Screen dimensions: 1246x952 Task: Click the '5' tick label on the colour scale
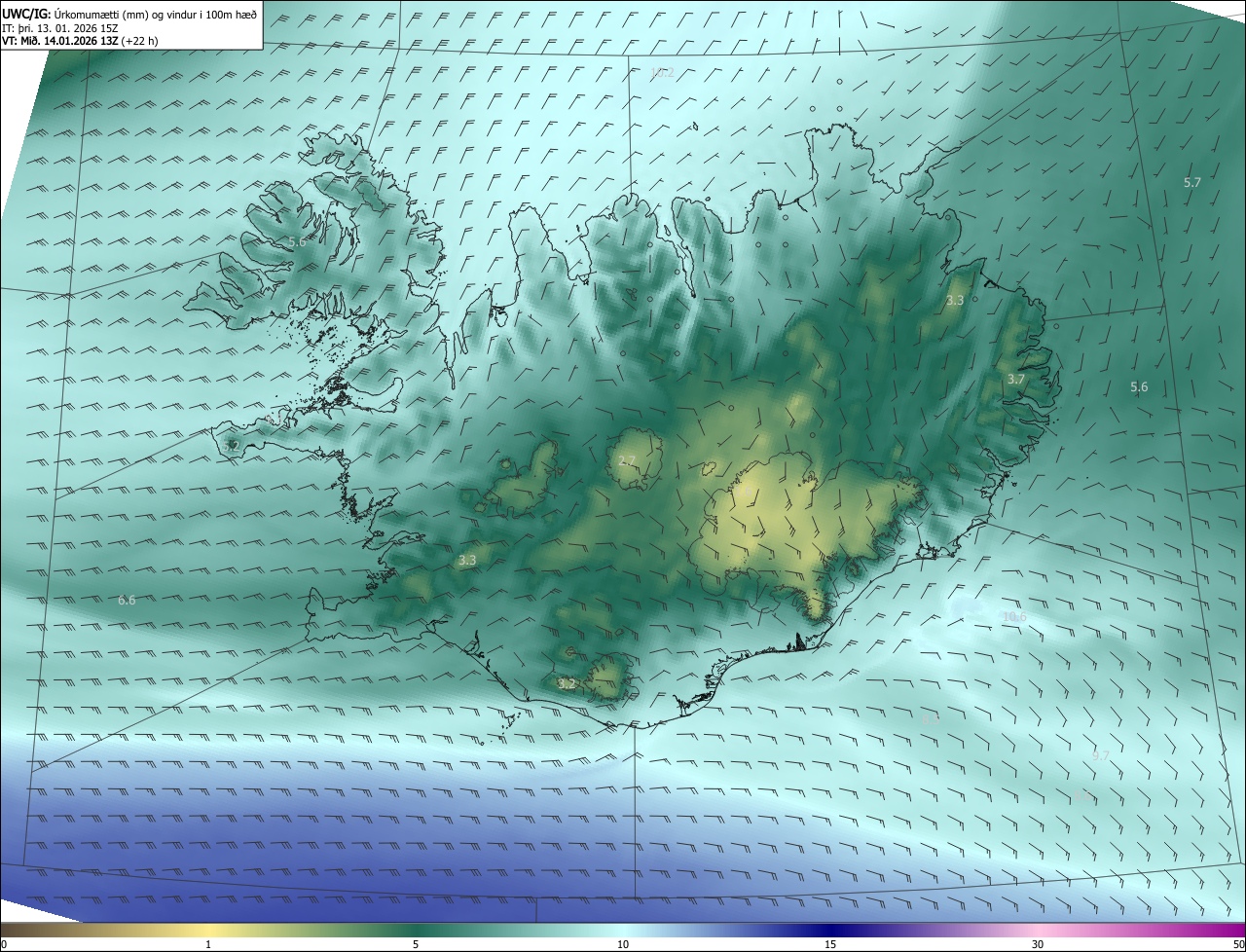pos(416,944)
